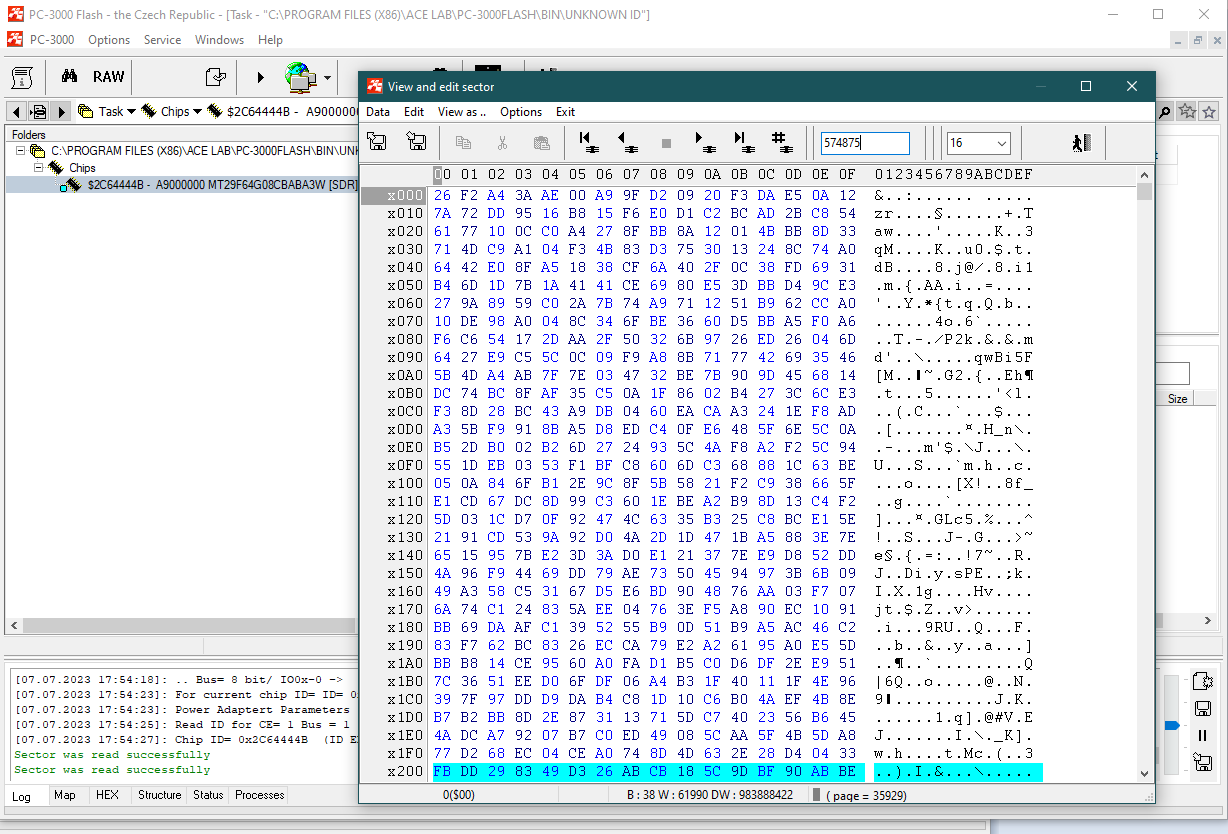Click the first disk save icon in sector editor
The image size is (1228, 834).
(x=377, y=143)
